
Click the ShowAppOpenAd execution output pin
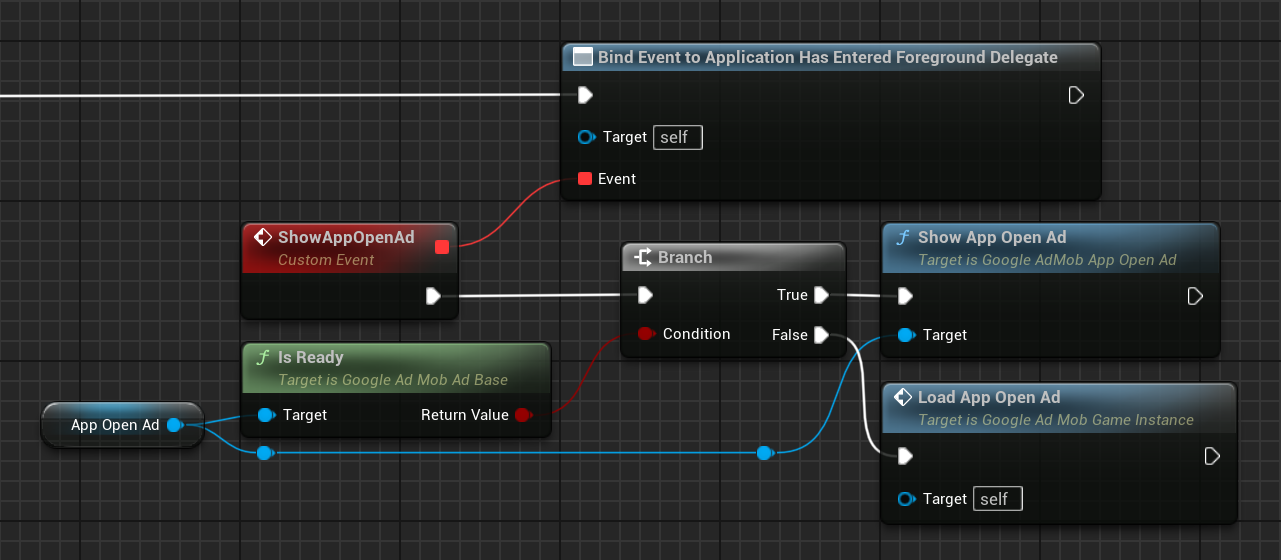pyautogui.click(x=433, y=296)
